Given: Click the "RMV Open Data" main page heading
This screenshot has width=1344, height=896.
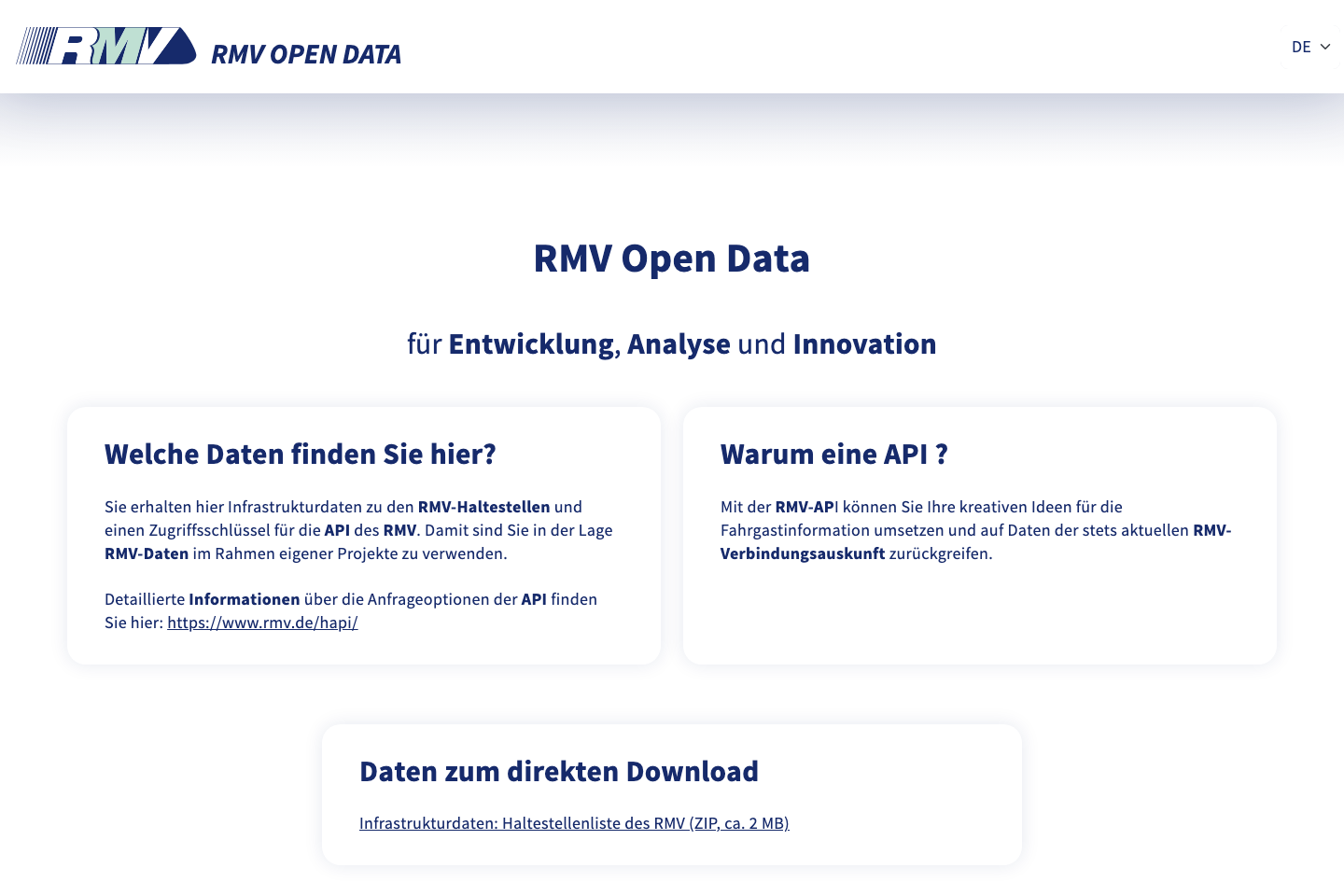Looking at the screenshot, I should click(671, 259).
